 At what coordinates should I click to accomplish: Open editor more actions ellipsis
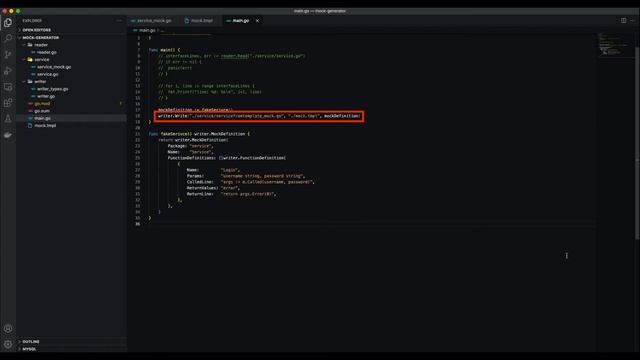(632, 20)
